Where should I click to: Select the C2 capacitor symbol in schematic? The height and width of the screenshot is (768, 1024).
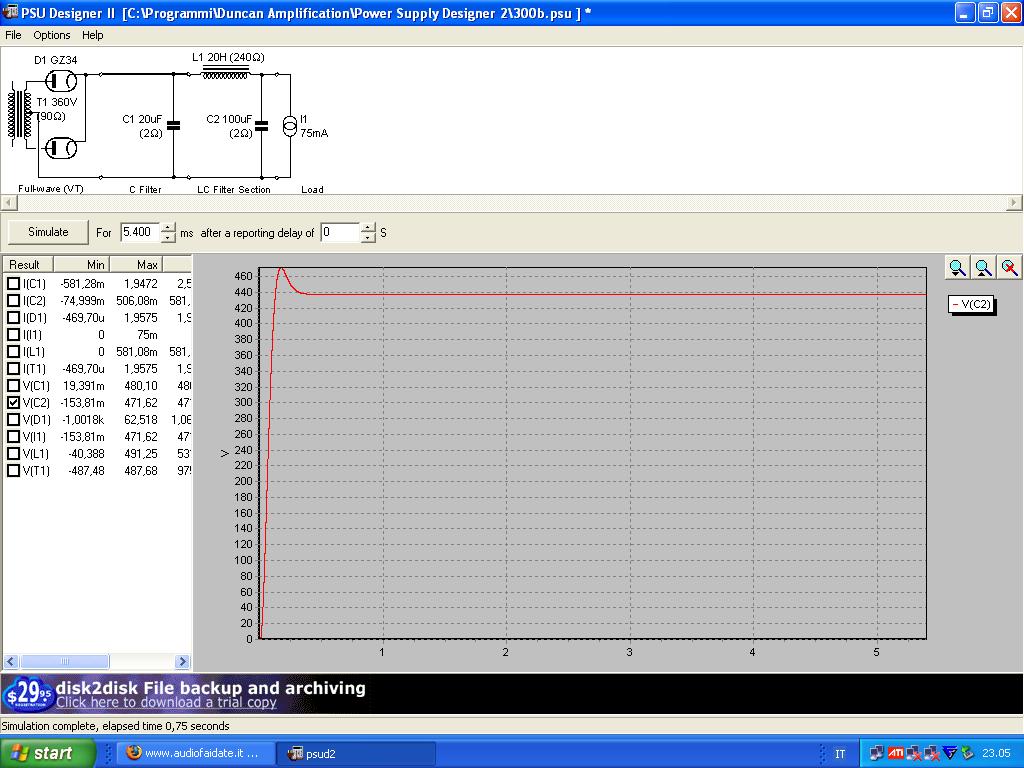(261, 125)
